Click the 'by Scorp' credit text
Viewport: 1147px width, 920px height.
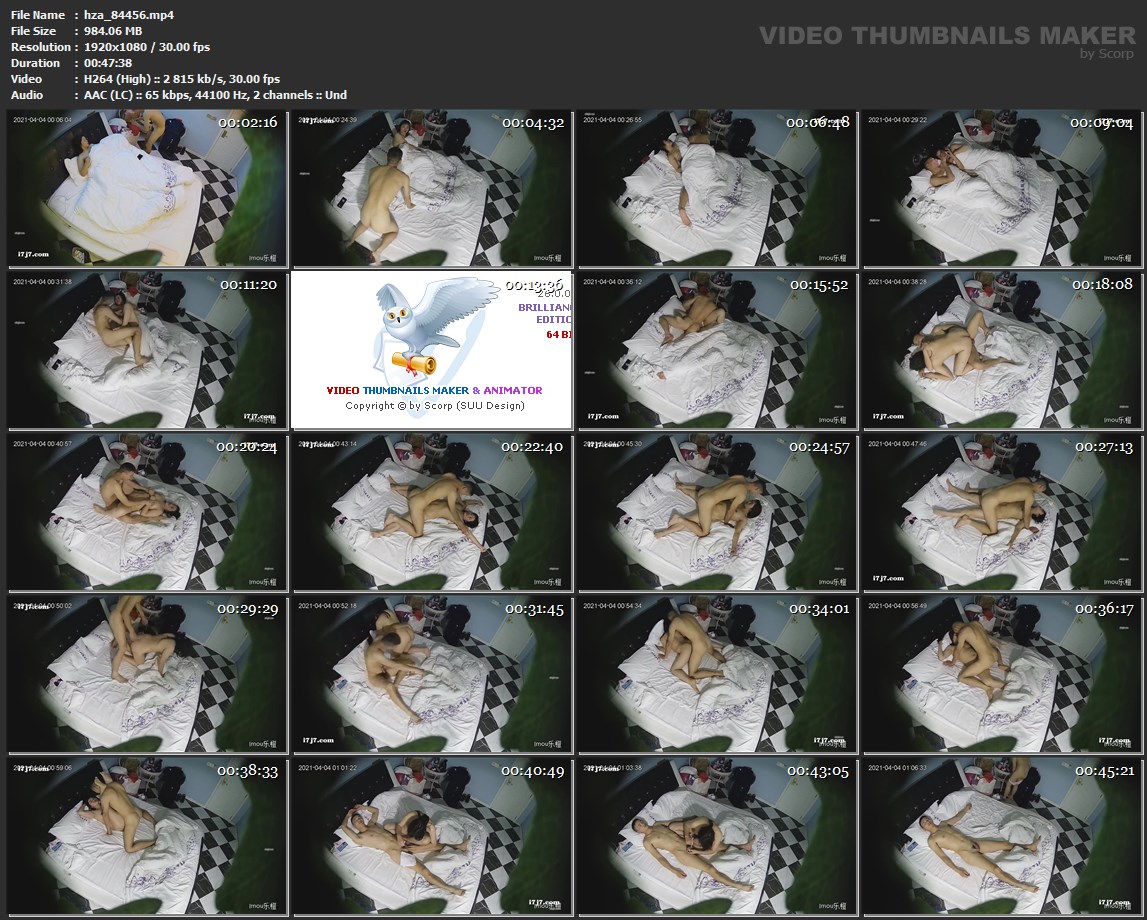1107,53
